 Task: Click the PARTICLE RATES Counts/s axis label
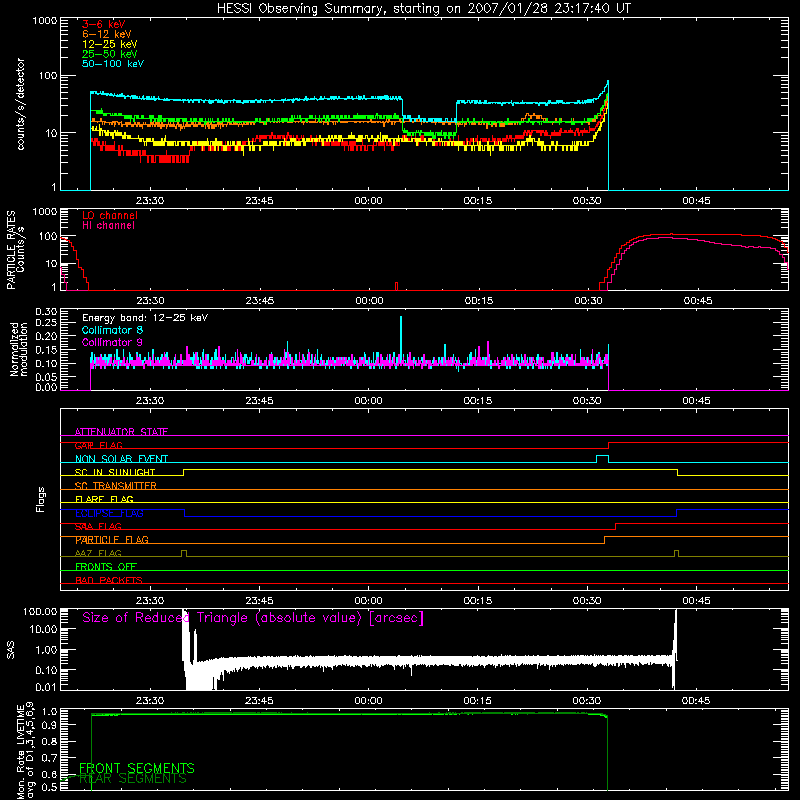(x=15, y=249)
